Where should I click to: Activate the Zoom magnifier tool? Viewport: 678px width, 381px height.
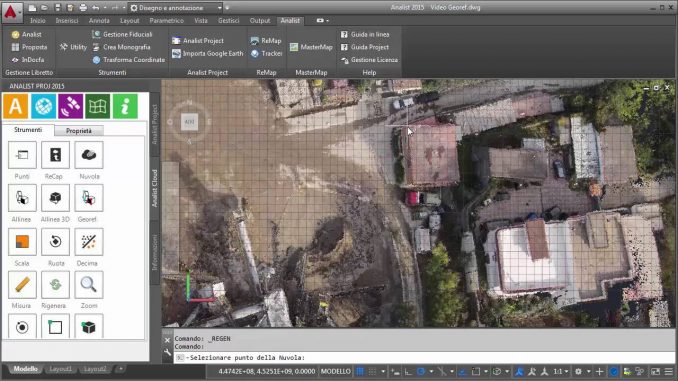89,285
